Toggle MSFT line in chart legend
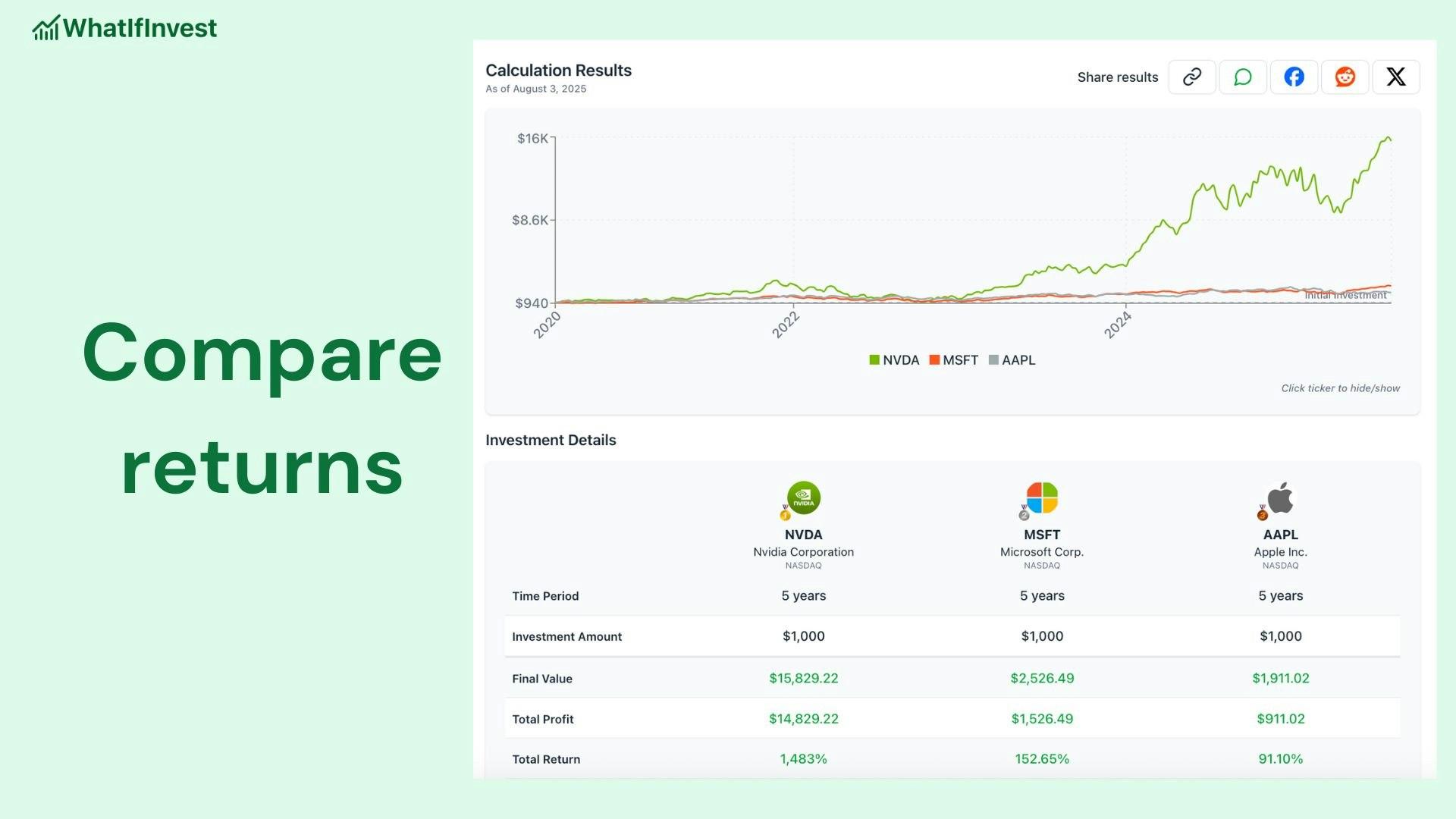This screenshot has height=819, width=1456. (x=954, y=360)
